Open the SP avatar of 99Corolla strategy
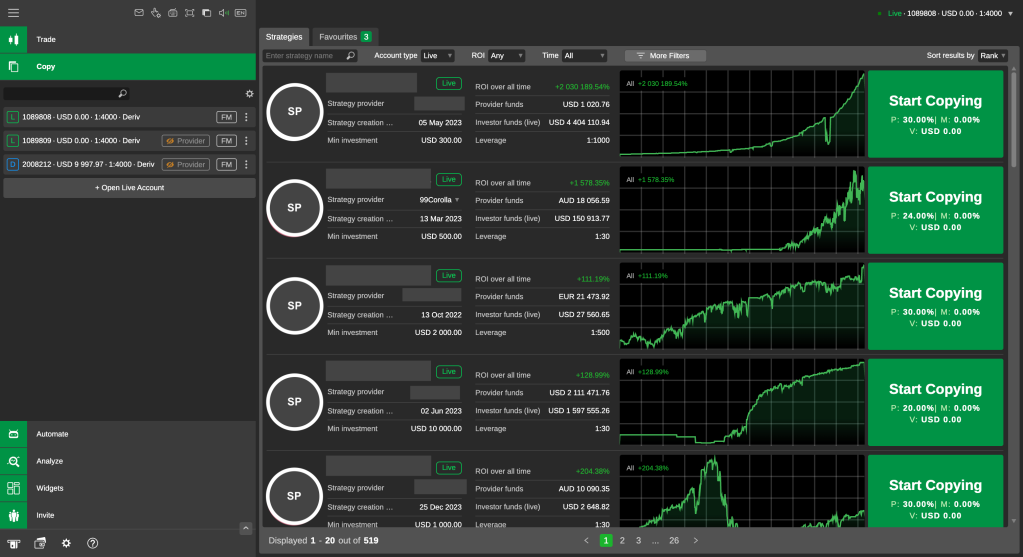The image size is (1023, 557). click(295, 208)
